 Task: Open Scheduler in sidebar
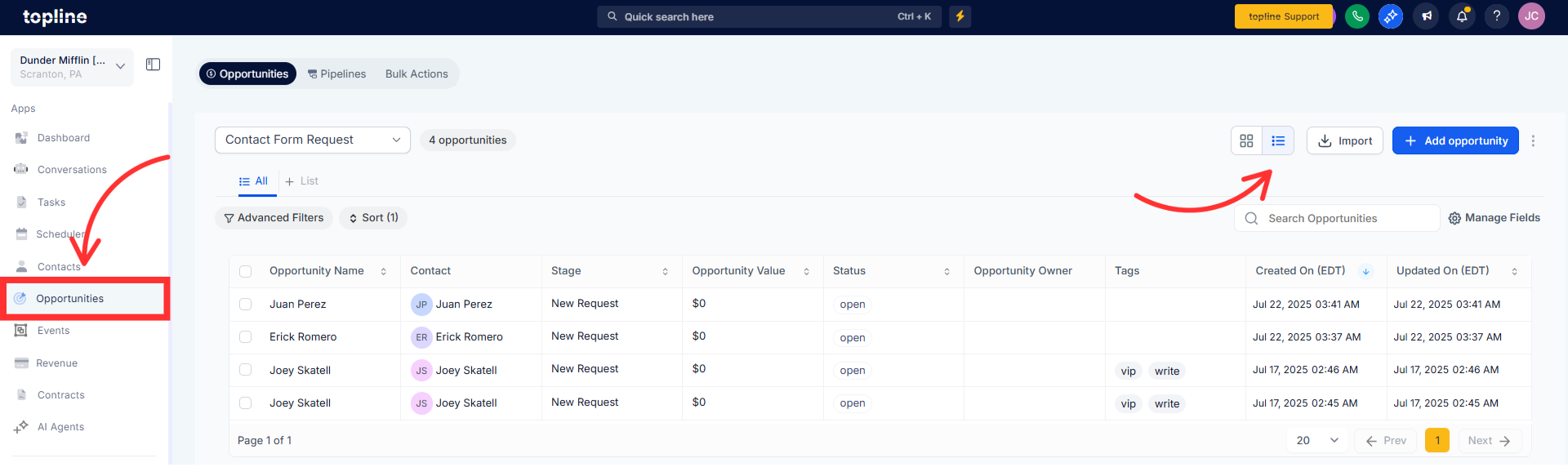60,234
